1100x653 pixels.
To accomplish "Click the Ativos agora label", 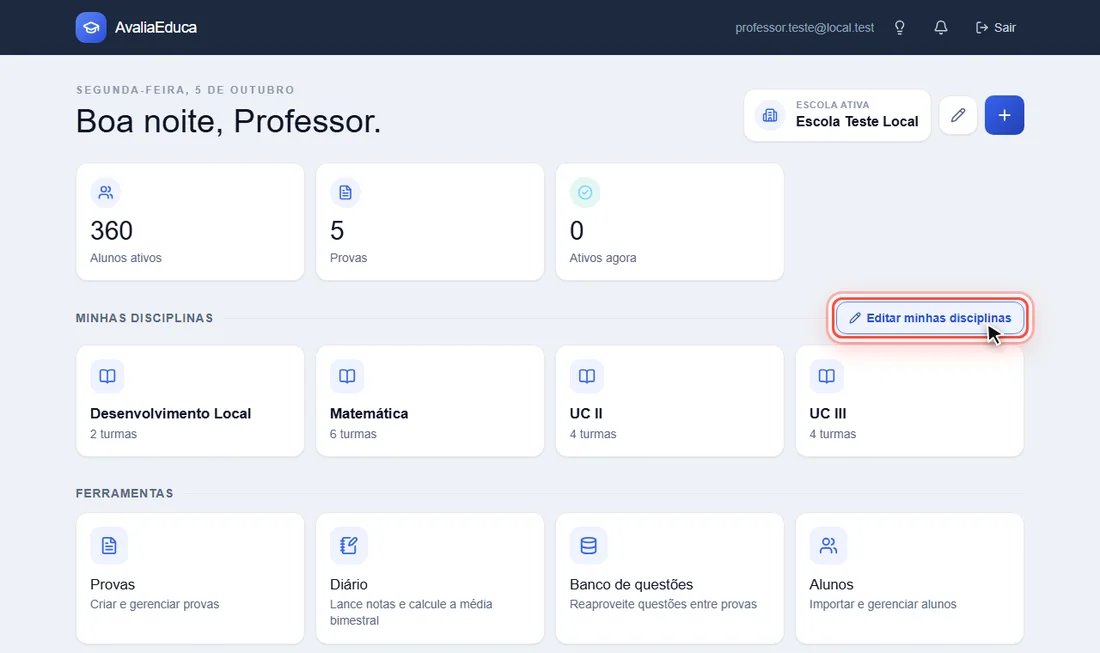I will click(603, 257).
